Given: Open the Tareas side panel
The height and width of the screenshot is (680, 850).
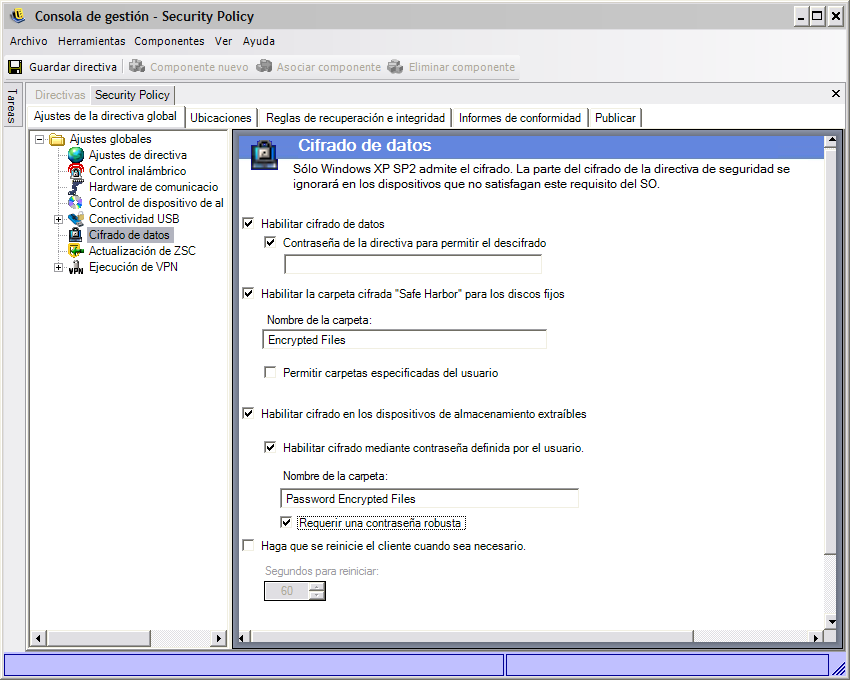Looking at the screenshot, I should pos(11,105).
